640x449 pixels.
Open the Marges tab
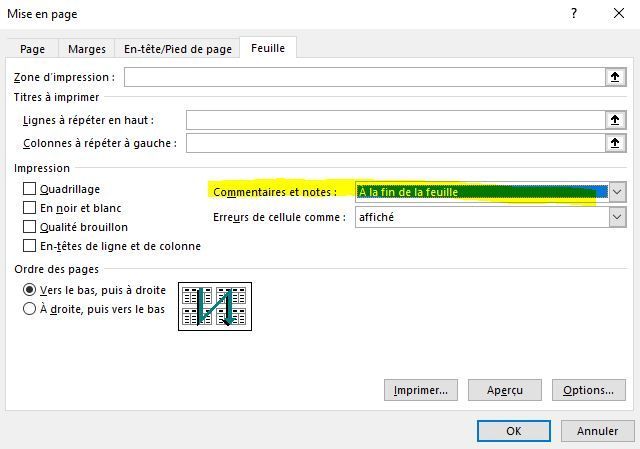pyautogui.click(x=87, y=49)
